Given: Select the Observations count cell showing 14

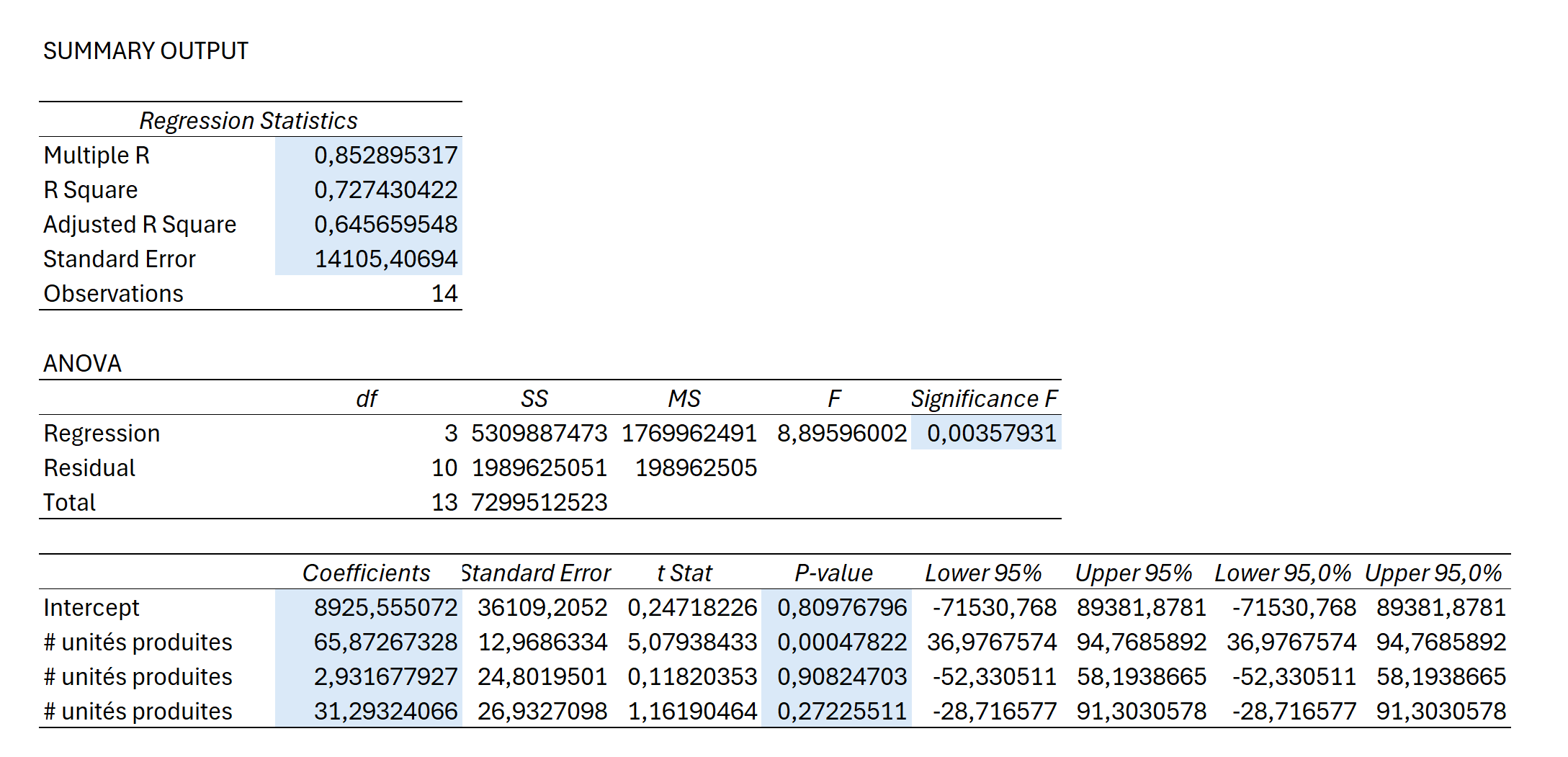Looking at the screenshot, I should [444, 293].
